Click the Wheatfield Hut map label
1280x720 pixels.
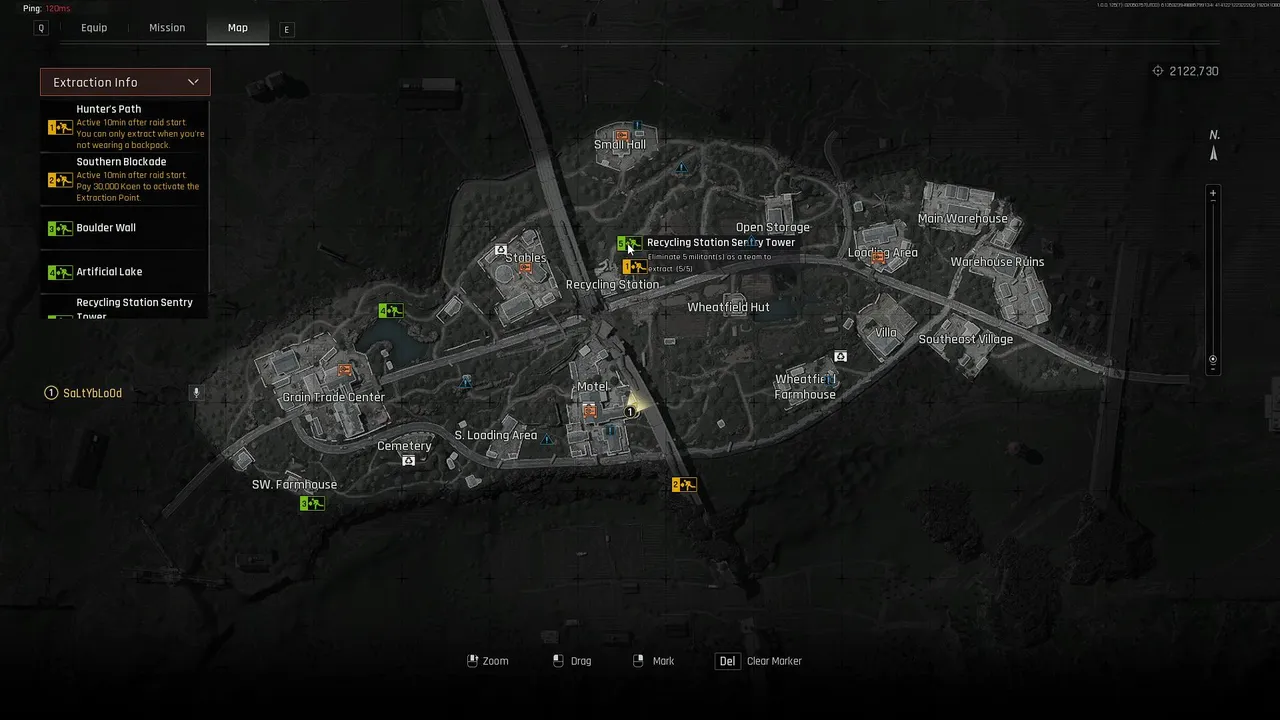click(x=728, y=307)
